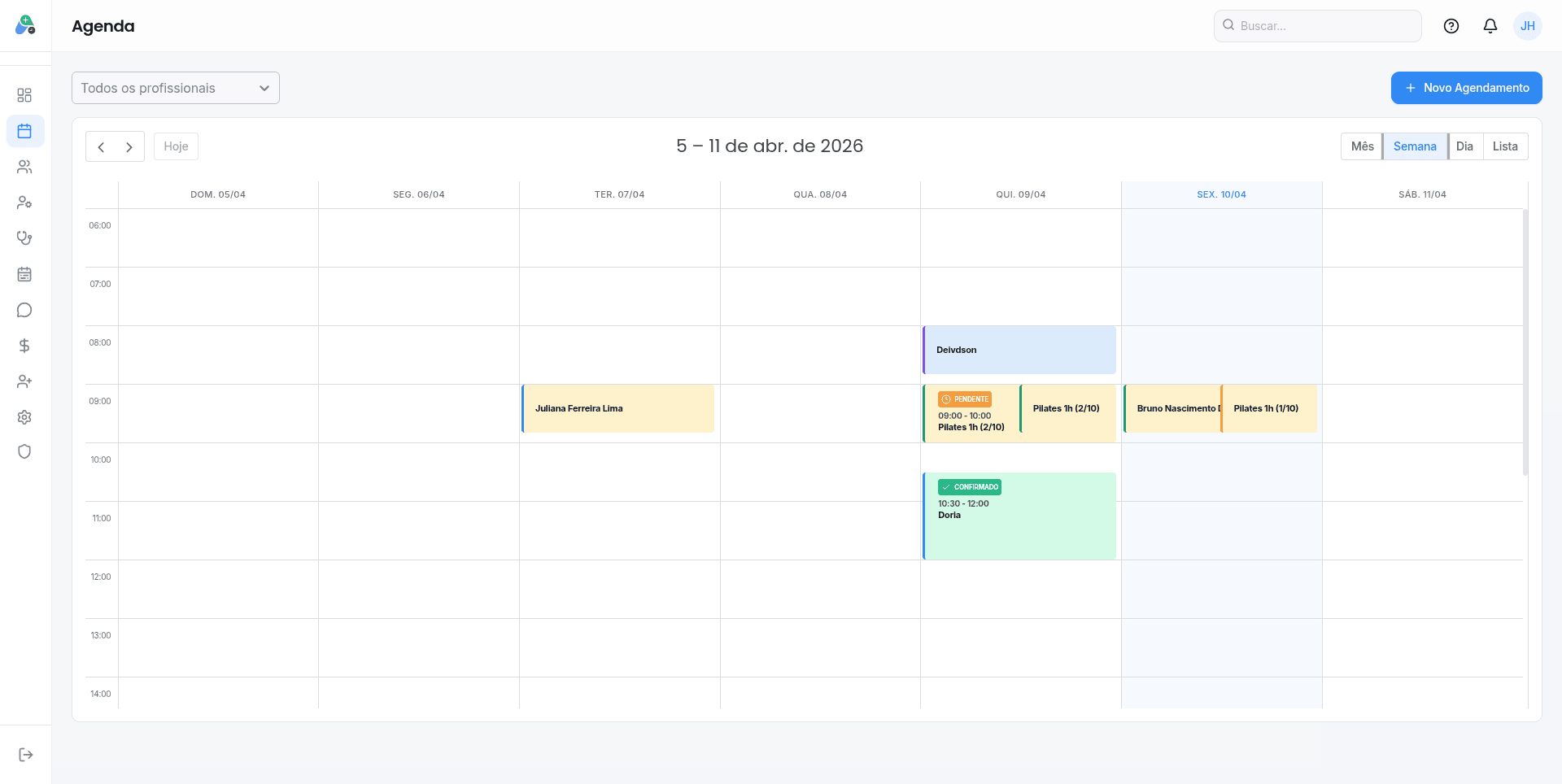
Task: Select the calendar Agenda icon in sidebar
Action: point(24,131)
